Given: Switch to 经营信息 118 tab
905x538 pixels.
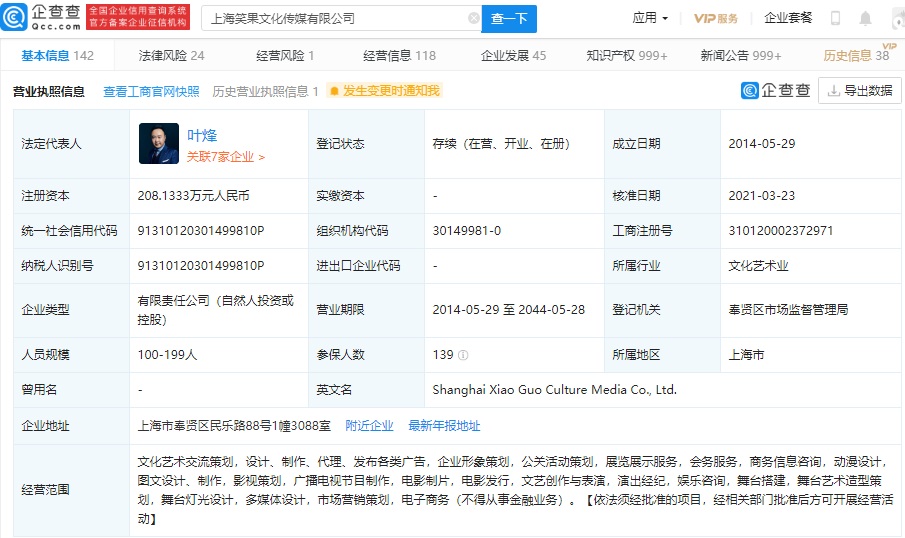Looking at the screenshot, I should (x=399, y=55).
